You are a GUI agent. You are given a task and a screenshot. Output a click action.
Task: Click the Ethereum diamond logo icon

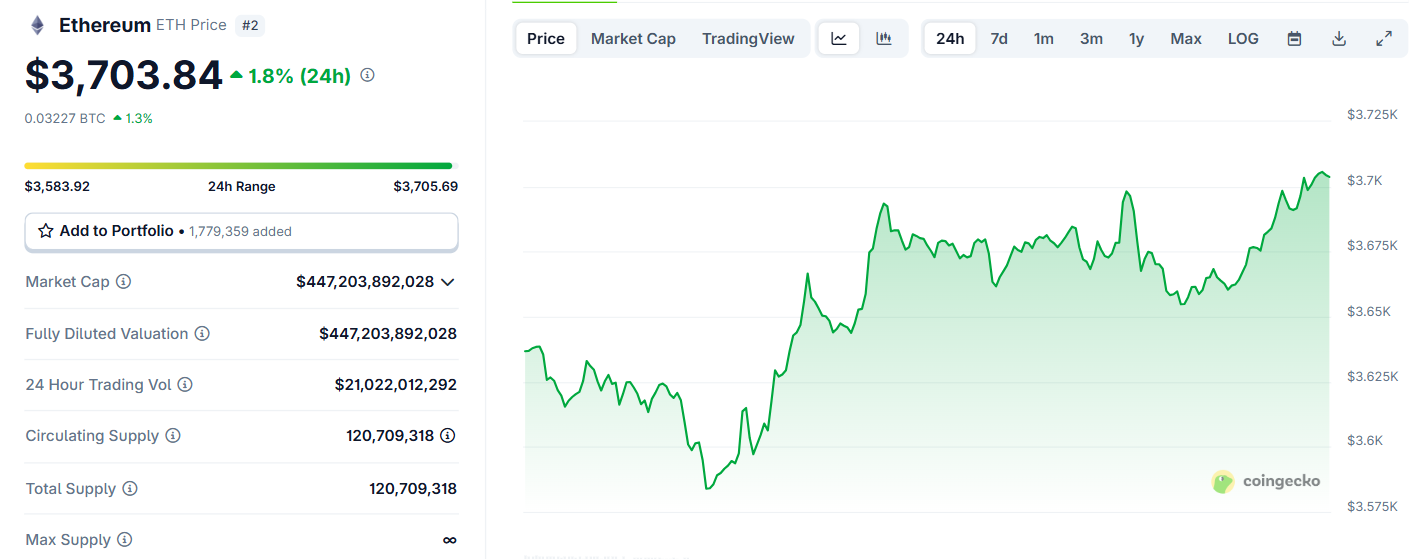tap(37, 25)
